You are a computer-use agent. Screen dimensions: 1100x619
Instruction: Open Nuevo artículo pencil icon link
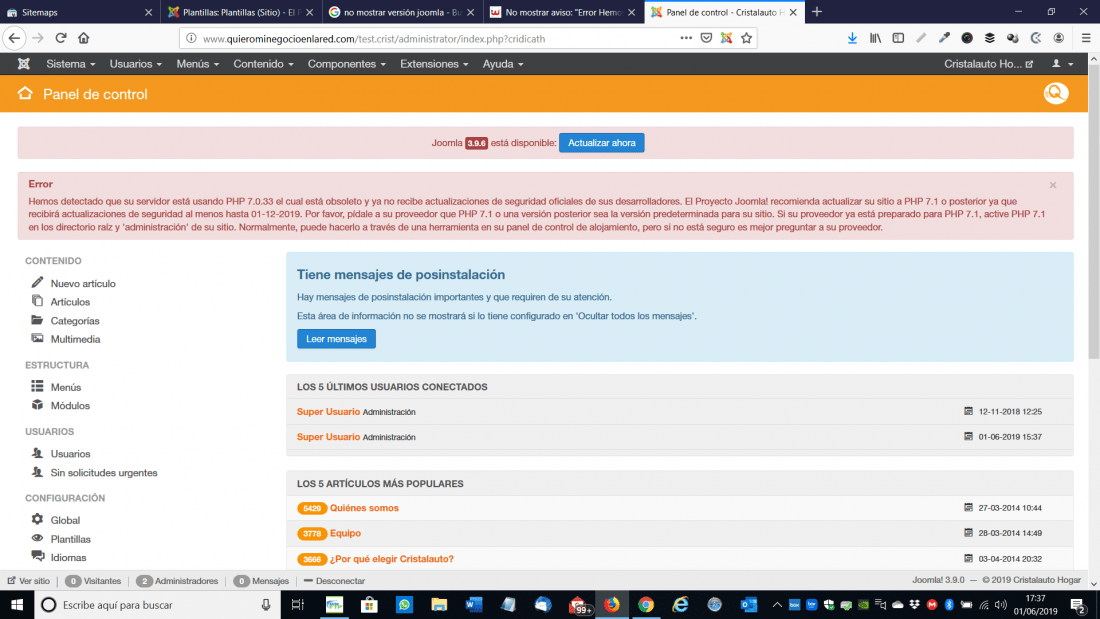click(37, 282)
